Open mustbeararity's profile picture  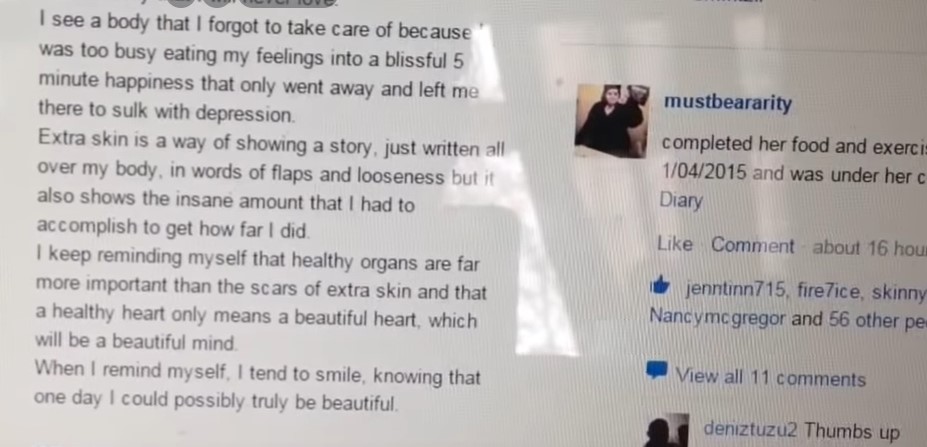coord(612,121)
